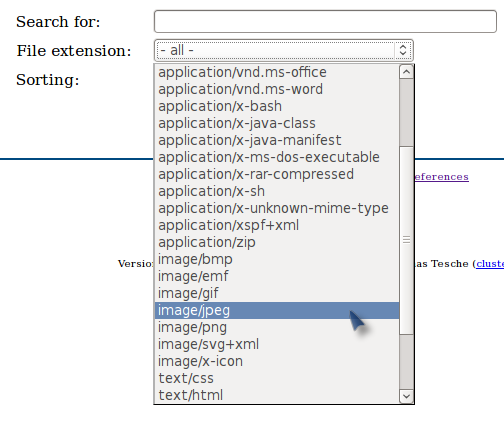Click the dropdown list scrollbar thumb
The image size is (504, 428).
pyautogui.click(x=406, y=240)
